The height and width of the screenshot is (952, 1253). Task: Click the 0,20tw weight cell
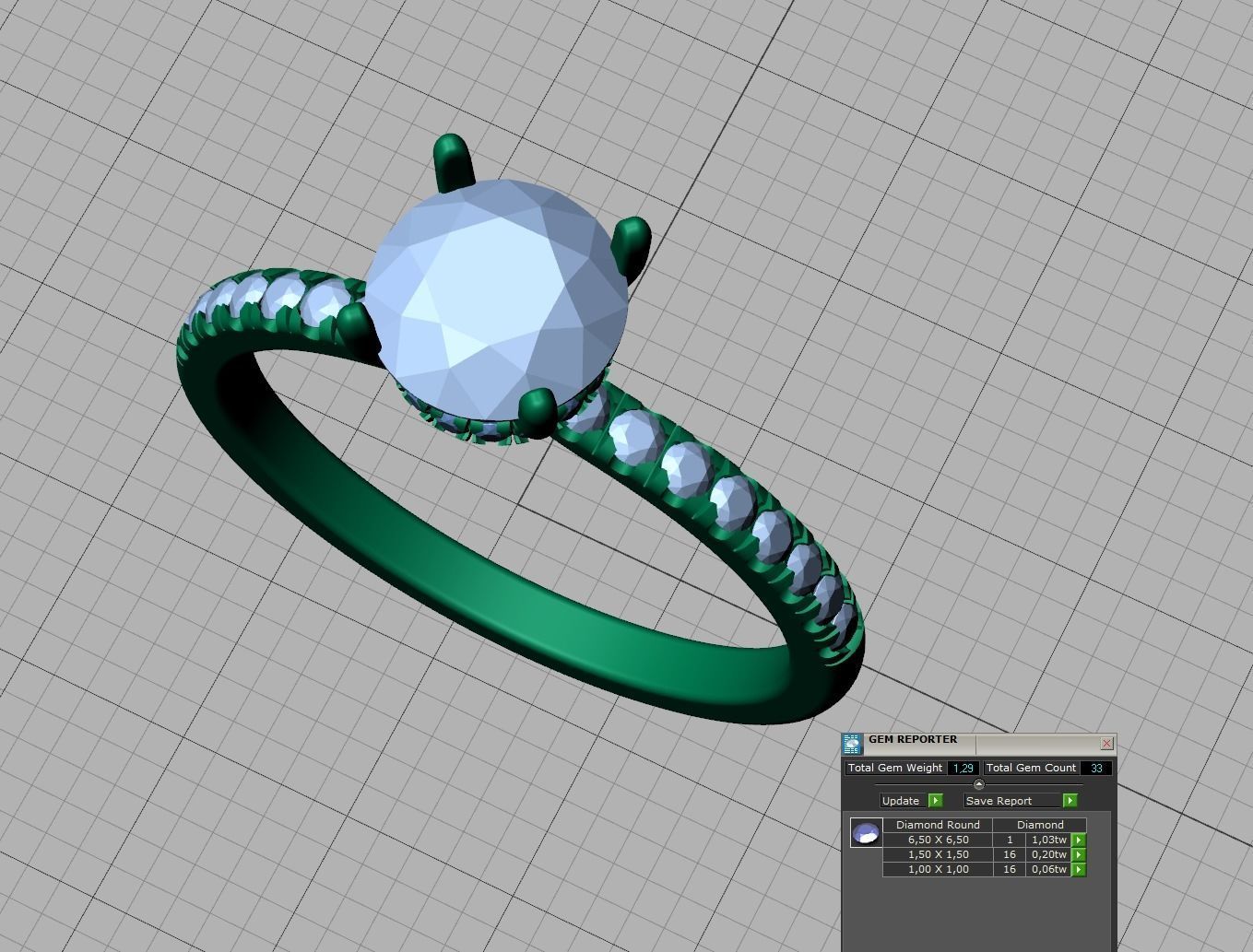click(x=1048, y=854)
